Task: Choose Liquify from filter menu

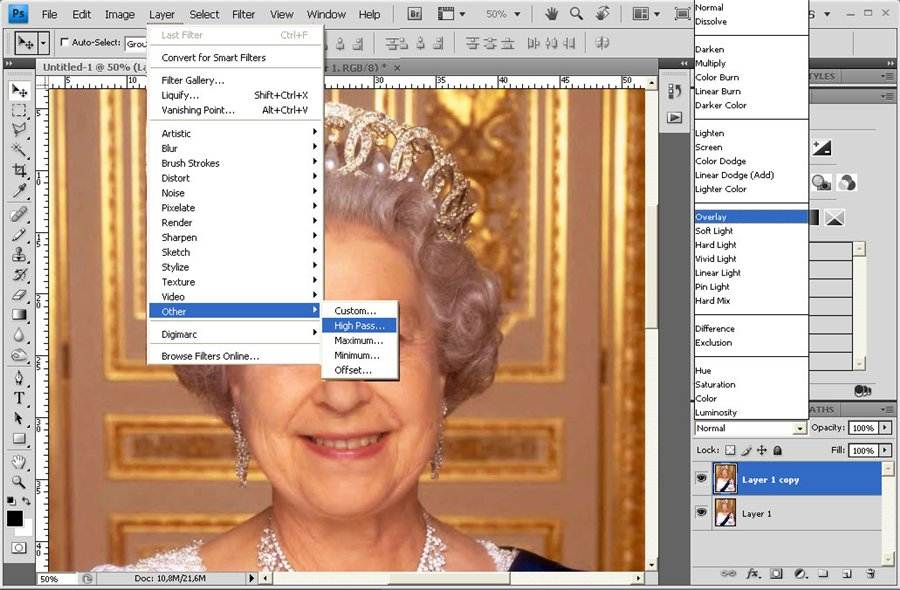Action: (234, 95)
